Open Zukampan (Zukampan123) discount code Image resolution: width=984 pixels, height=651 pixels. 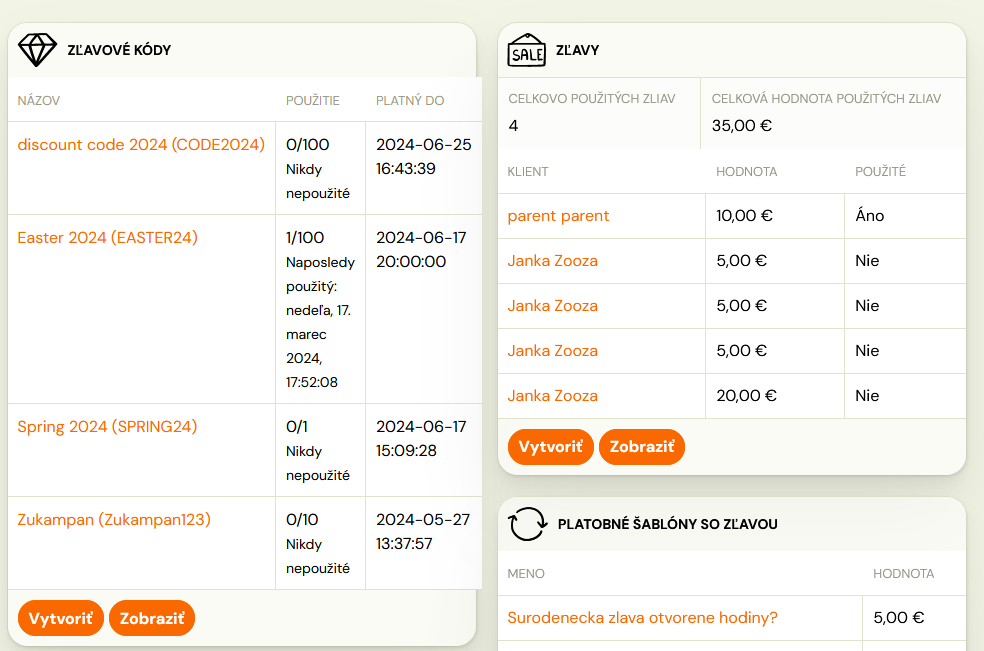[x=114, y=519]
